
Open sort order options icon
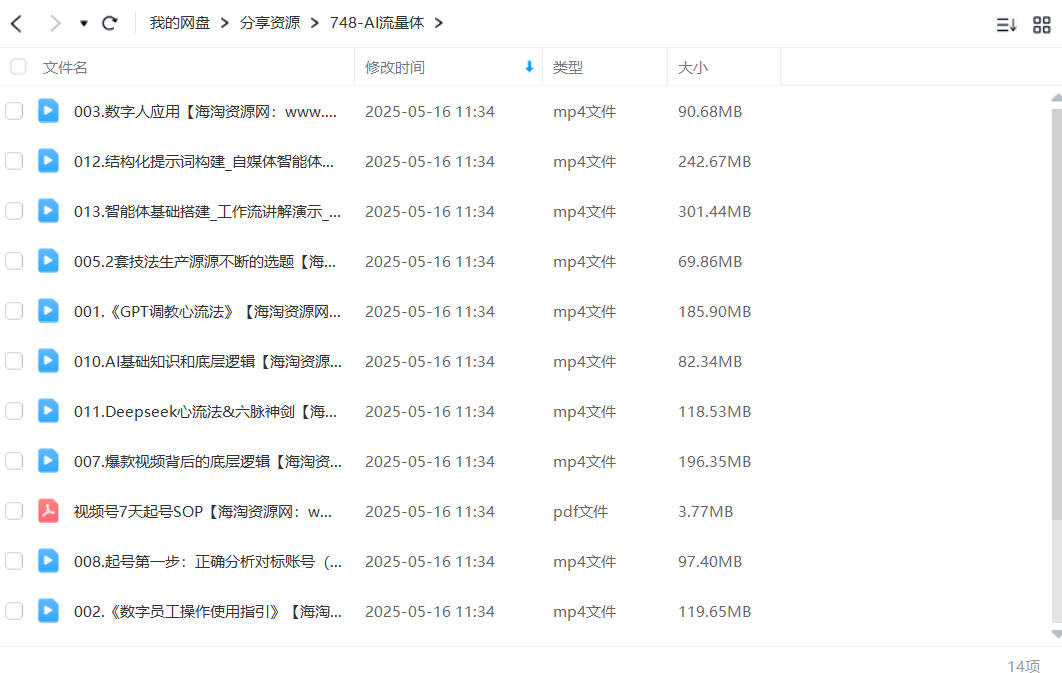1006,25
